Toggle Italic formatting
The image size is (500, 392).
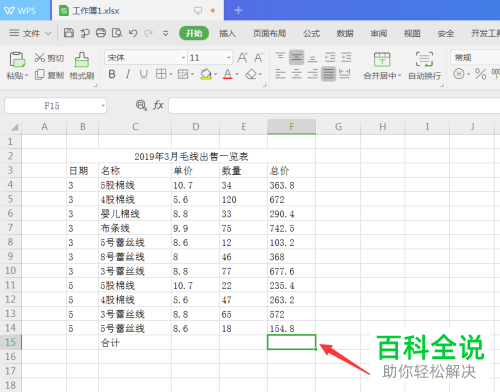tap(128, 74)
